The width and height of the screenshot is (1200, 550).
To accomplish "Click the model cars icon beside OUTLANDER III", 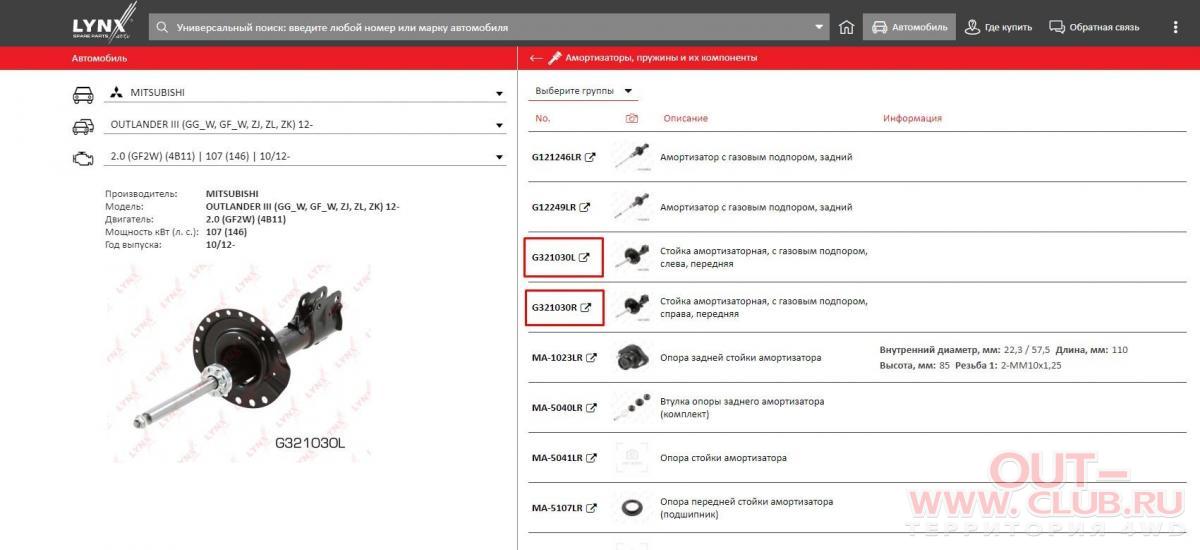I will (x=83, y=126).
